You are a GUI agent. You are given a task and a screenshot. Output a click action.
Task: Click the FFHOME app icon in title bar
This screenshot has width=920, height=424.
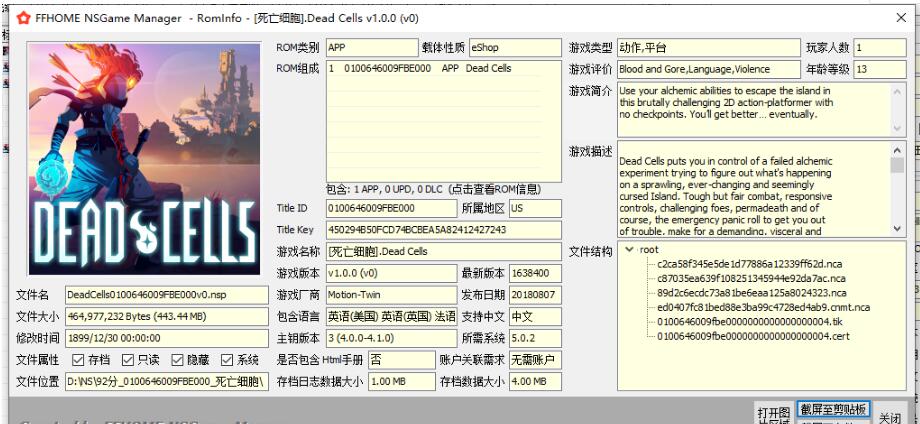click(23, 18)
